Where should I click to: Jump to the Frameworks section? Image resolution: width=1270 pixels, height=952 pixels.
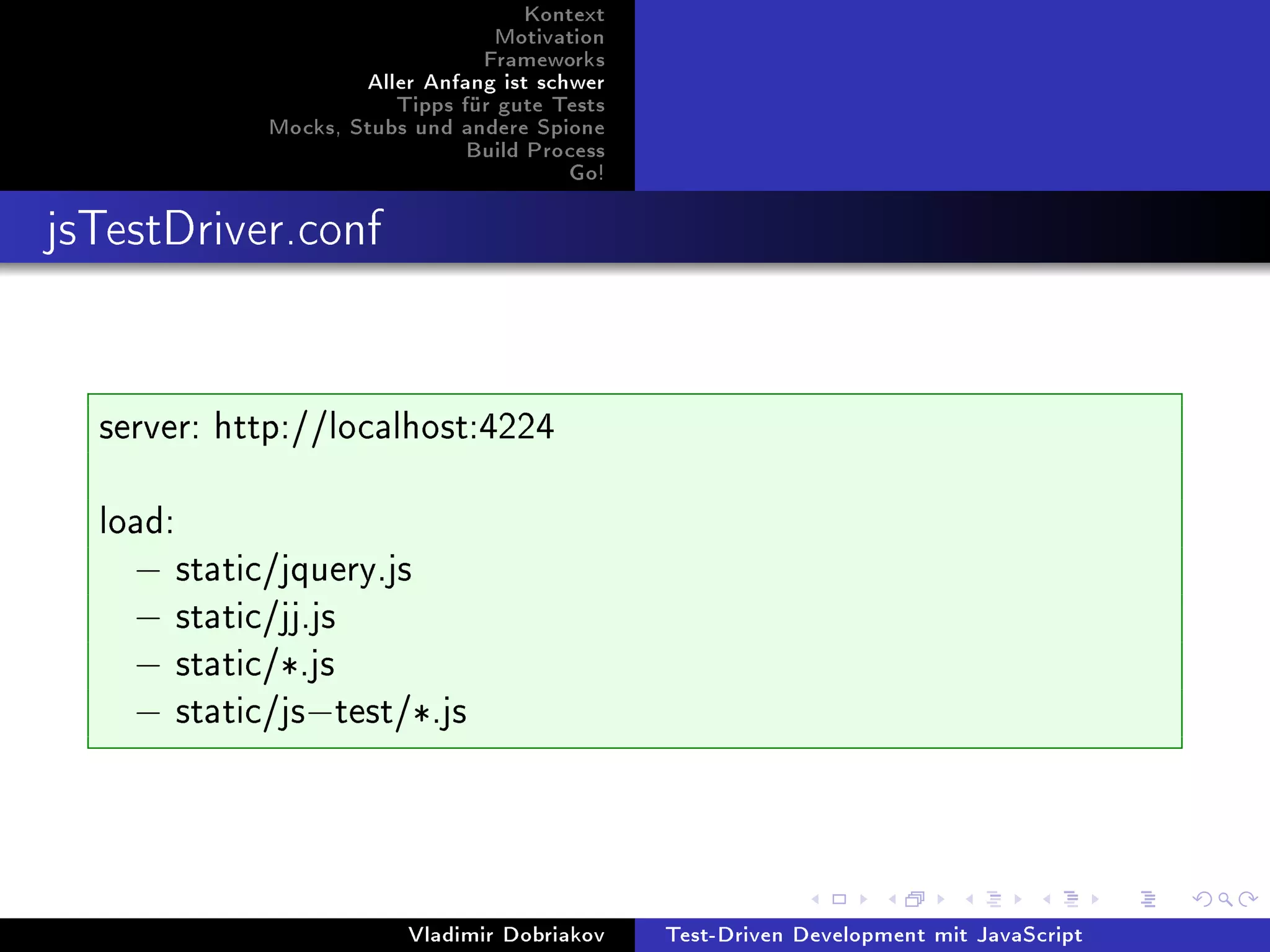(544, 59)
